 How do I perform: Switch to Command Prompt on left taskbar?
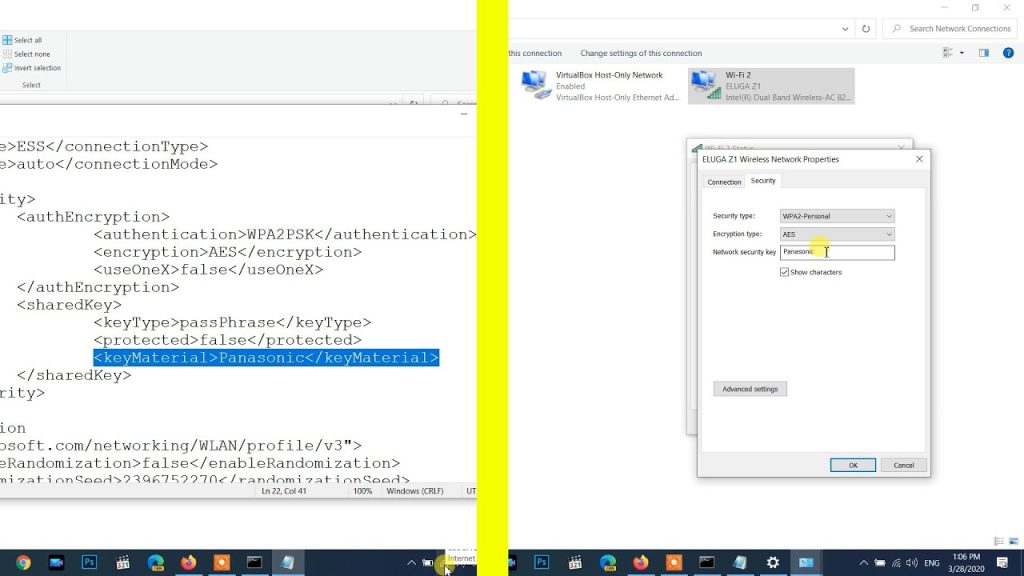pos(255,562)
